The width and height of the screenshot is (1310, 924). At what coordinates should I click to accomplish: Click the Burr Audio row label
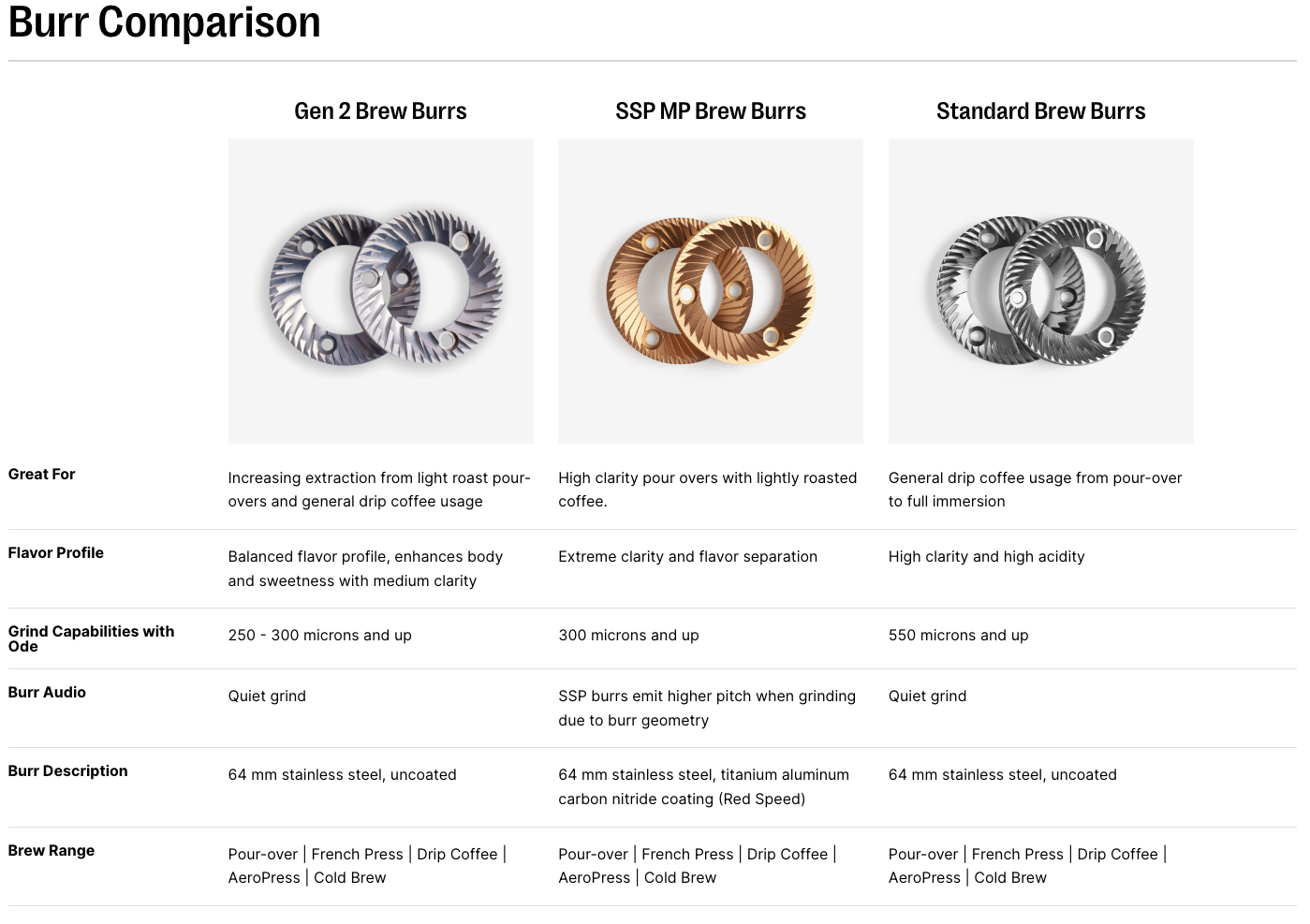47,693
